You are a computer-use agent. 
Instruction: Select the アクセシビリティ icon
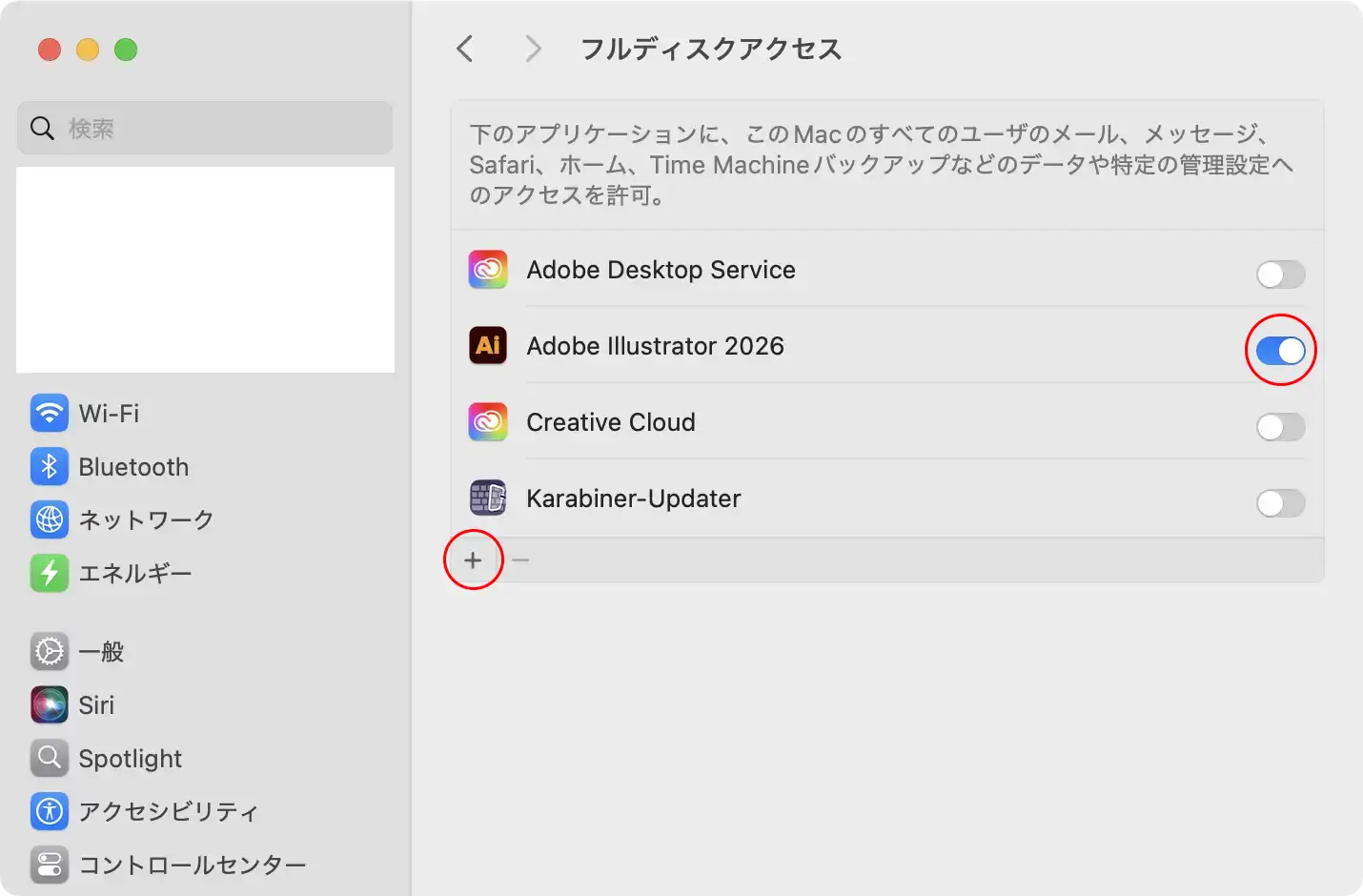click(50, 811)
